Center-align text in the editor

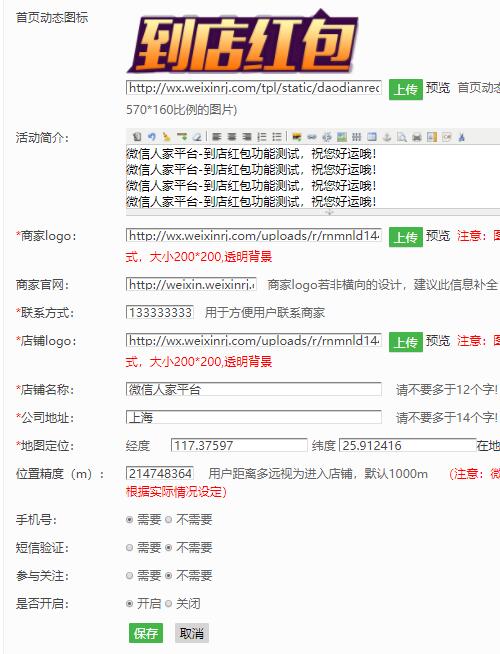tap(231, 136)
